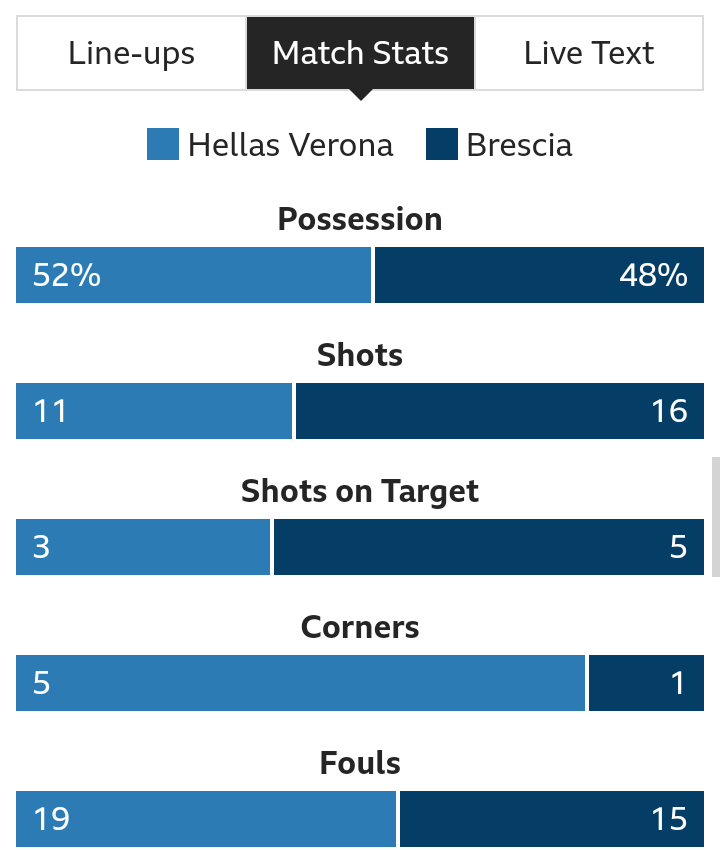Screen dimensions: 720x850
Task: Click Brescia 15 fouls bar
Action: tap(552, 819)
